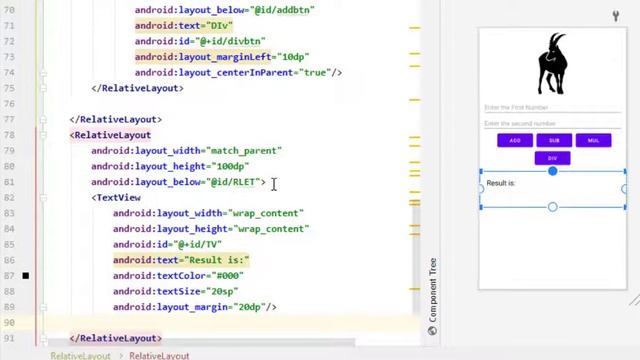Click the closing </RelativeLayout> tag at line 77

point(116,120)
